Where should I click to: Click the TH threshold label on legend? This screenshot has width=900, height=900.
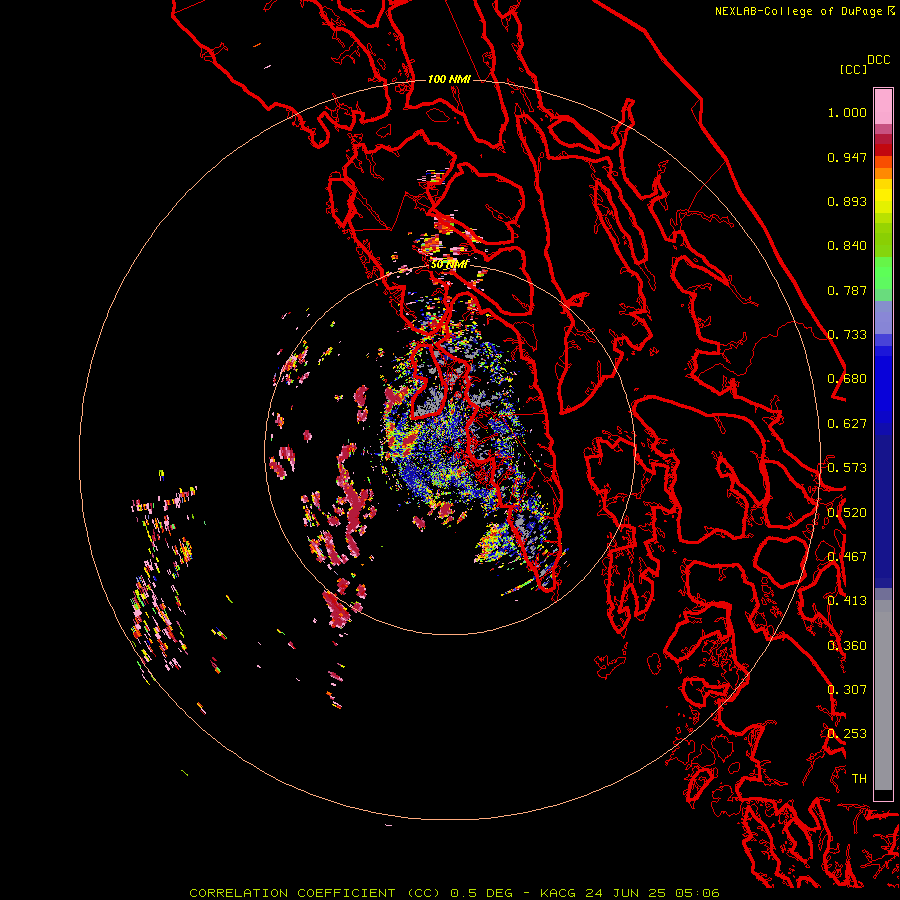(x=859, y=779)
